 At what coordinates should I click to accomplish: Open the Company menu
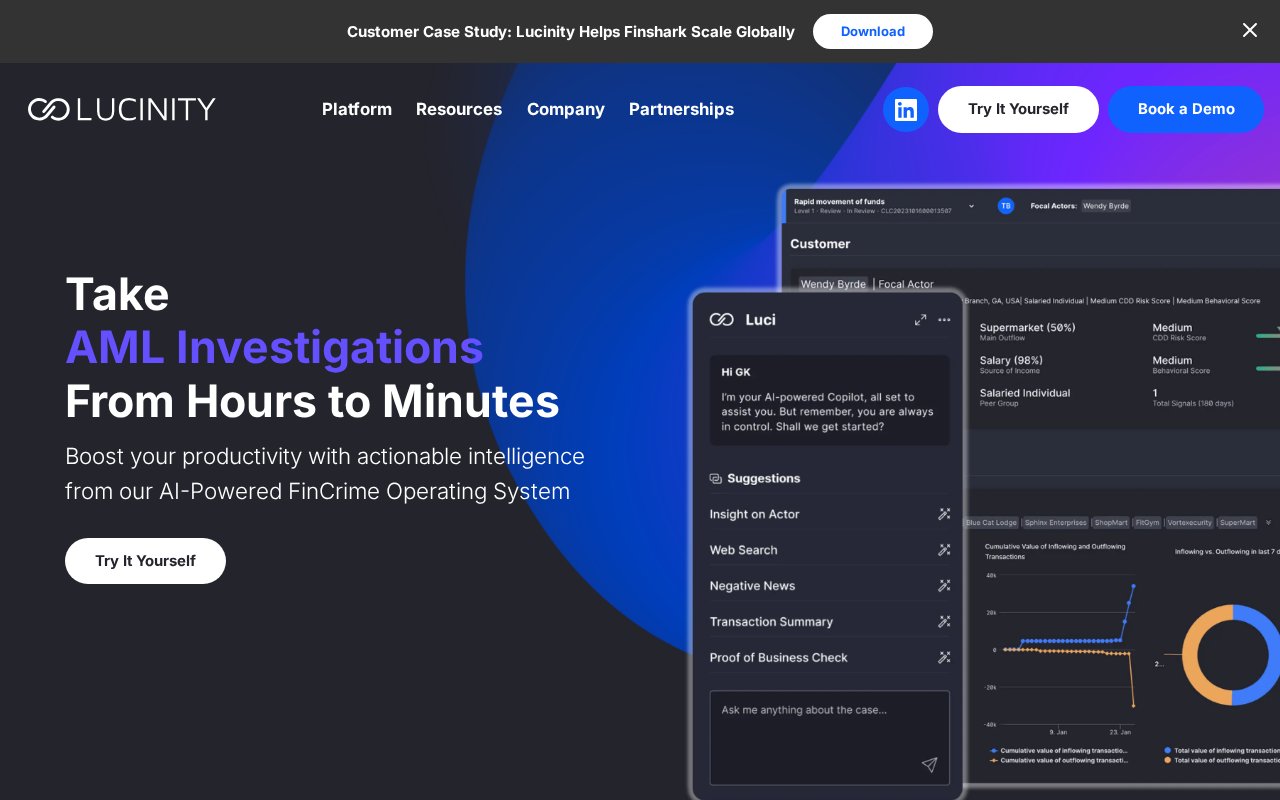tap(566, 109)
